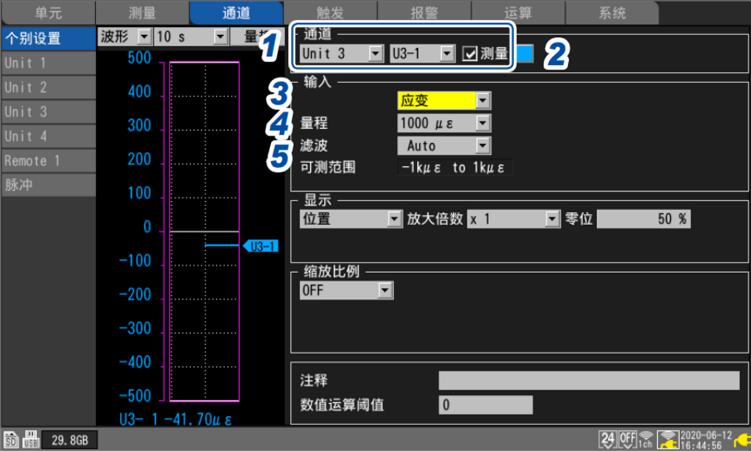Click the 24 indicator icon in status bar
Viewport: 751px width, 451px height.
pyautogui.click(x=606, y=439)
